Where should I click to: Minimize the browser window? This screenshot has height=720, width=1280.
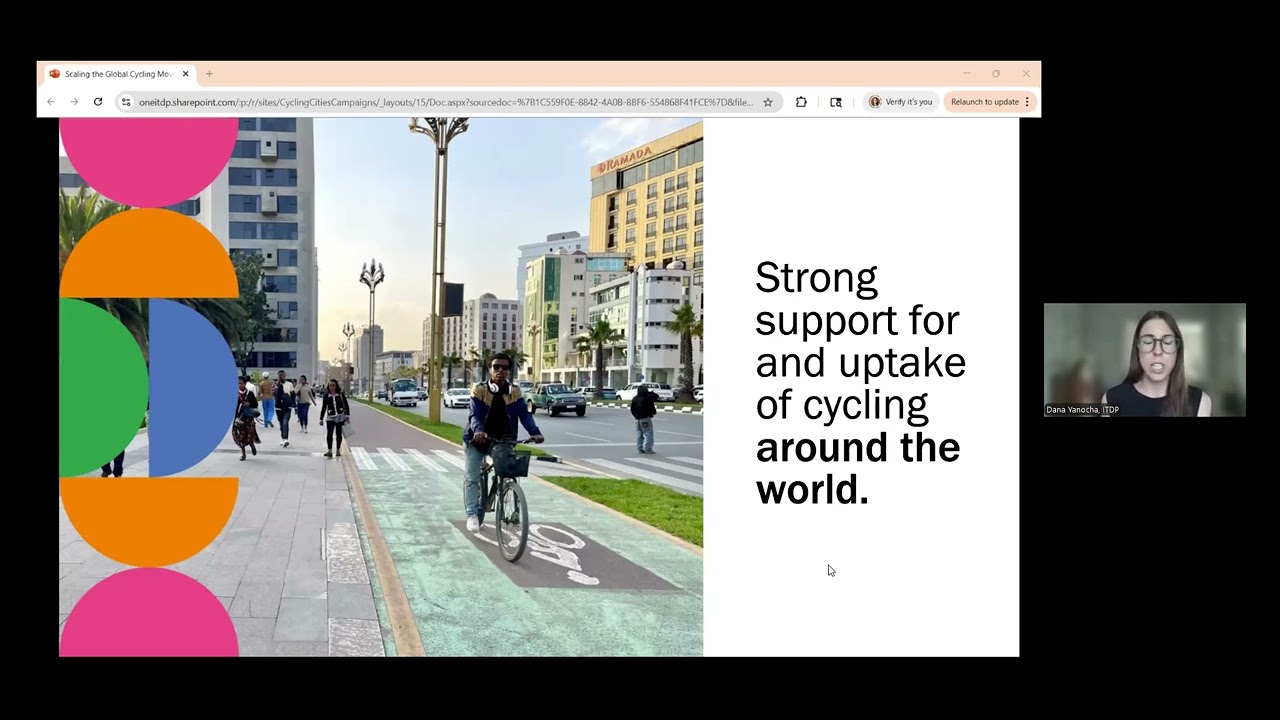click(x=967, y=74)
